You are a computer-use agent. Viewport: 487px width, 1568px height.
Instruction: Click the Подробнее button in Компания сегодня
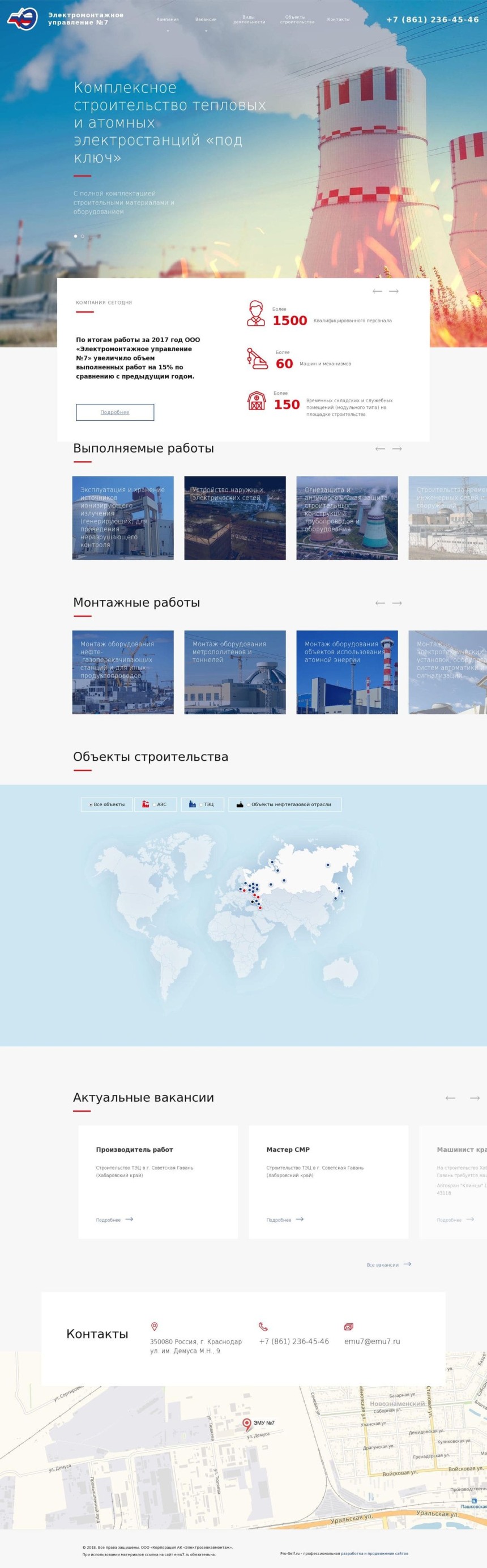click(115, 412)
